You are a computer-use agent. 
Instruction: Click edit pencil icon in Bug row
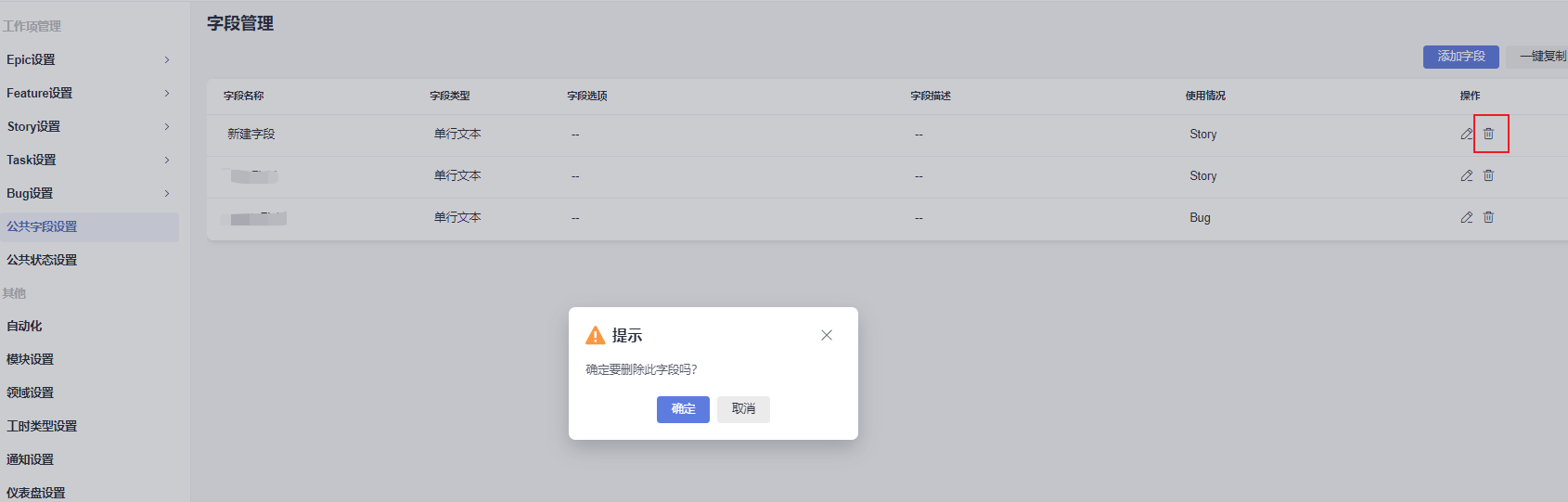(x=1467, y=217)
